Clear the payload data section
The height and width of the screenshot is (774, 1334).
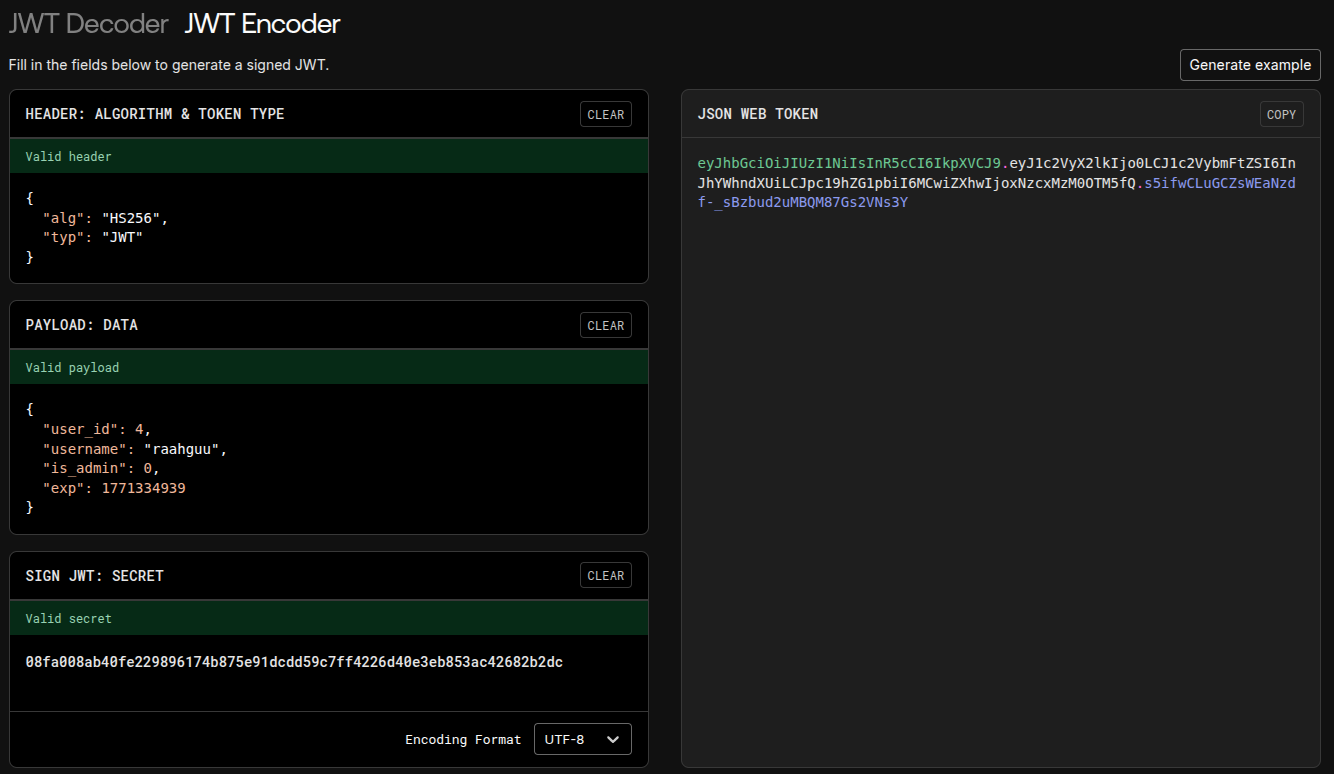coord(605,326)
